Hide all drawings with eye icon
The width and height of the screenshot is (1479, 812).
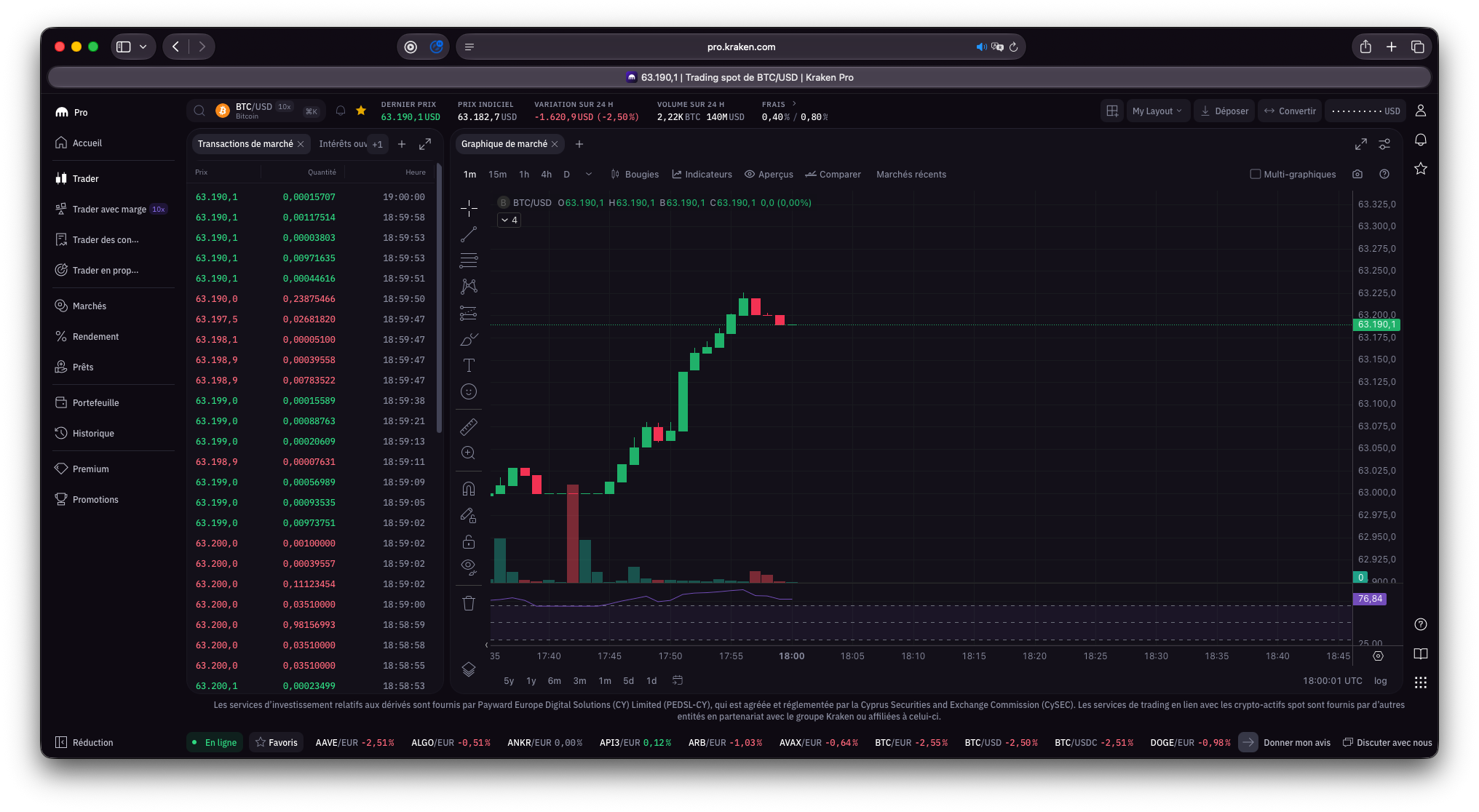point(469,567)
